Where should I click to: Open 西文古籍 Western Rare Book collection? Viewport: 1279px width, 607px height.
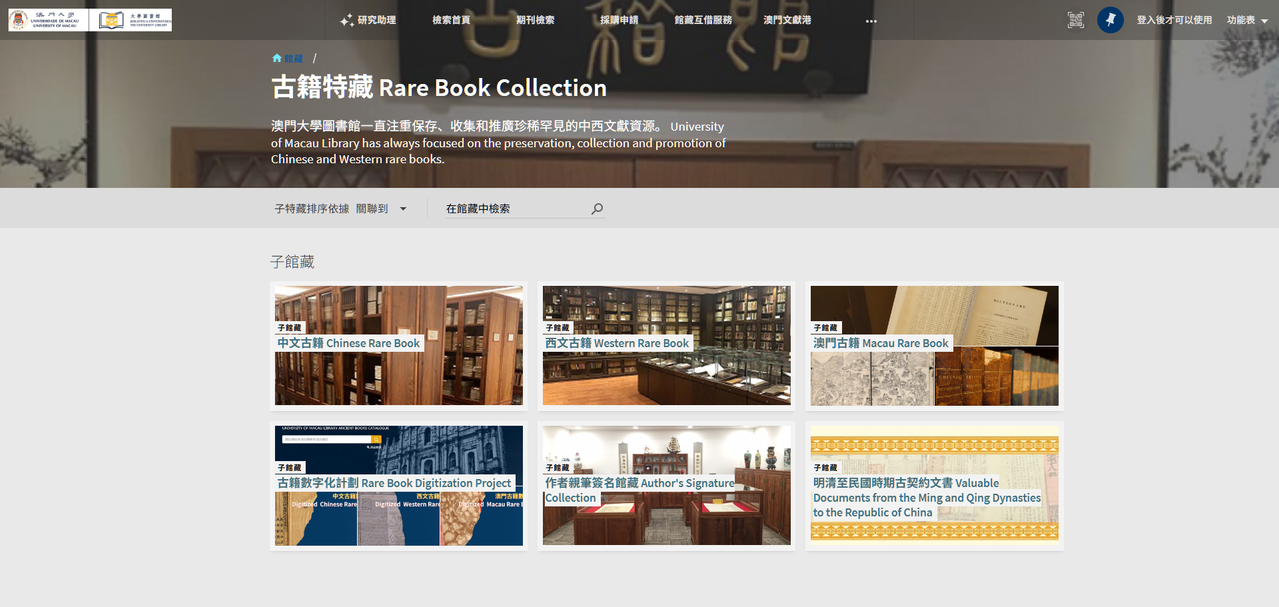pos(666,345)
